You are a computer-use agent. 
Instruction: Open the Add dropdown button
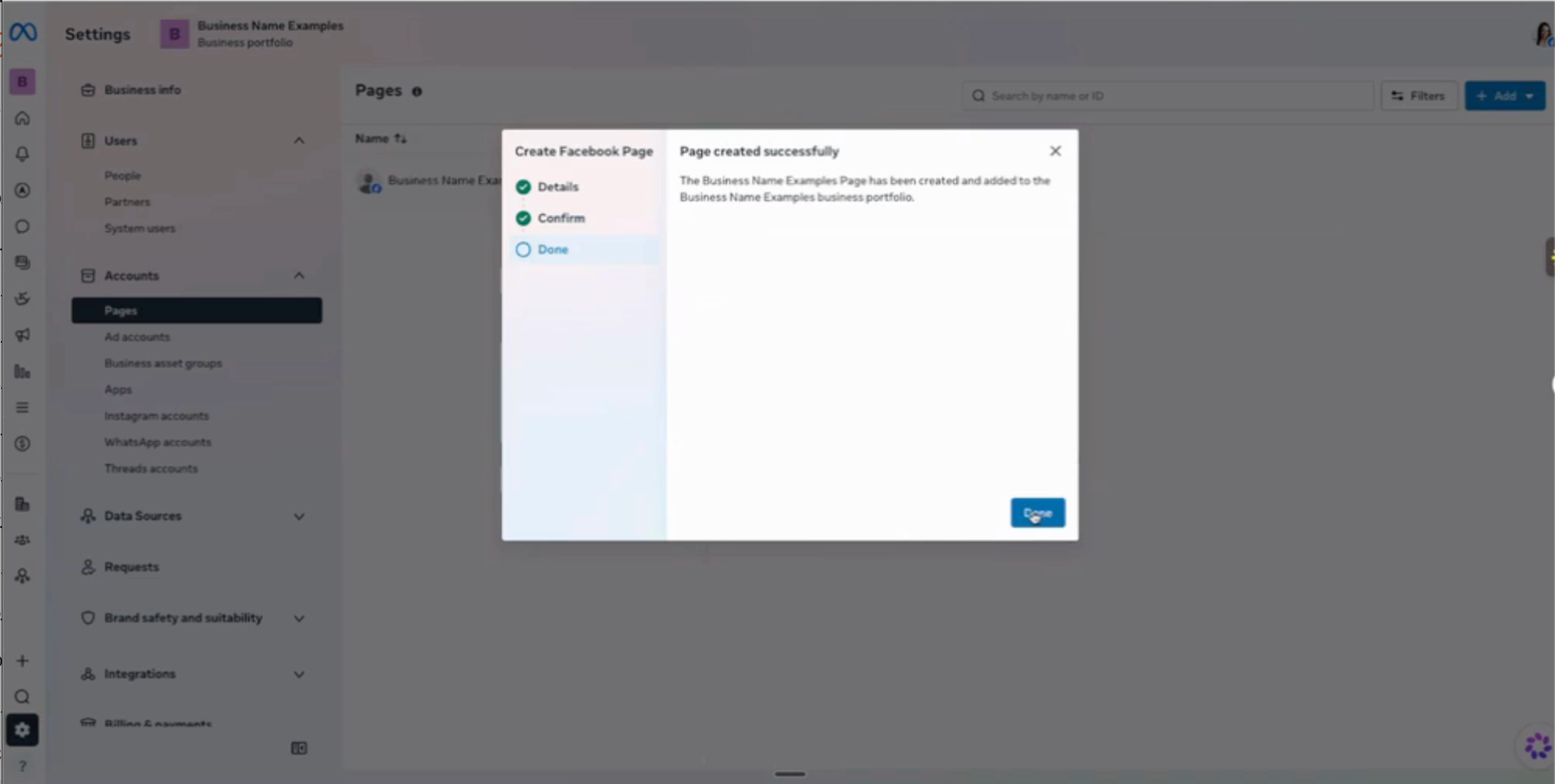click(x=1504, y=96)
